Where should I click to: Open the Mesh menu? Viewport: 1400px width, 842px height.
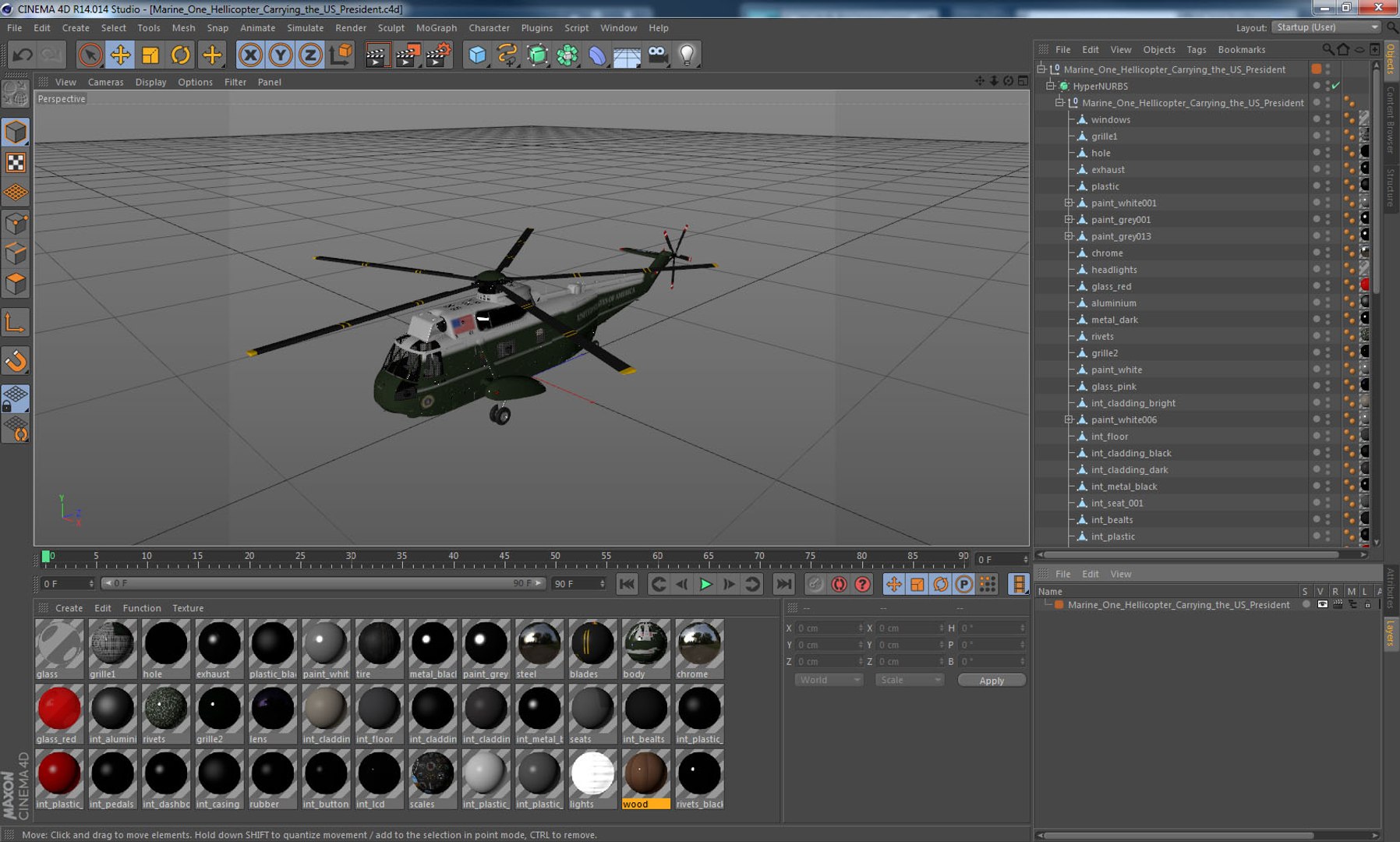[183, 28]
